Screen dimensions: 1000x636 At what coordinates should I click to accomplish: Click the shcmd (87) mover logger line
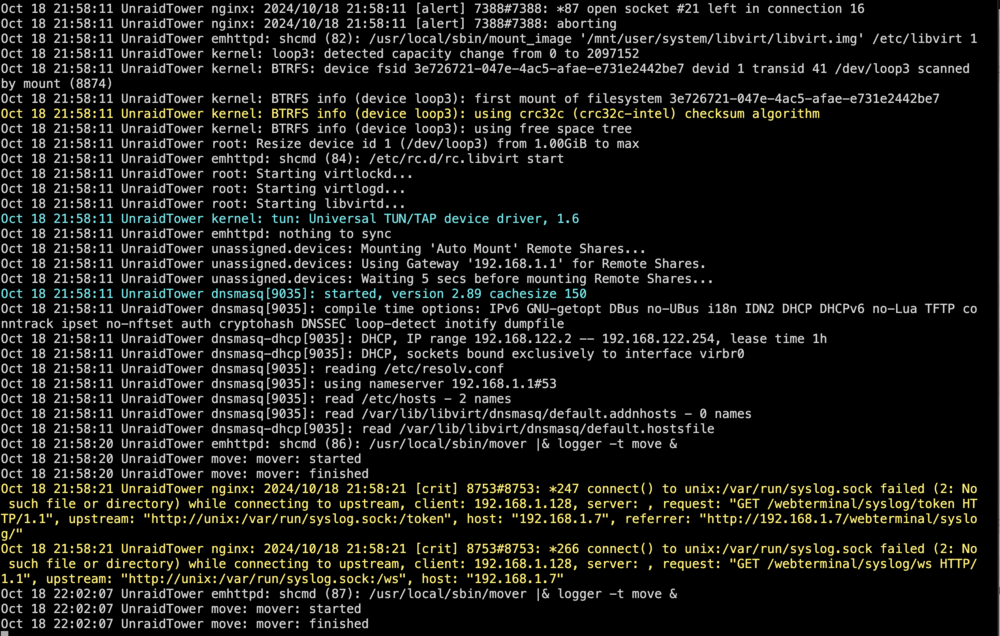point(339,593)
